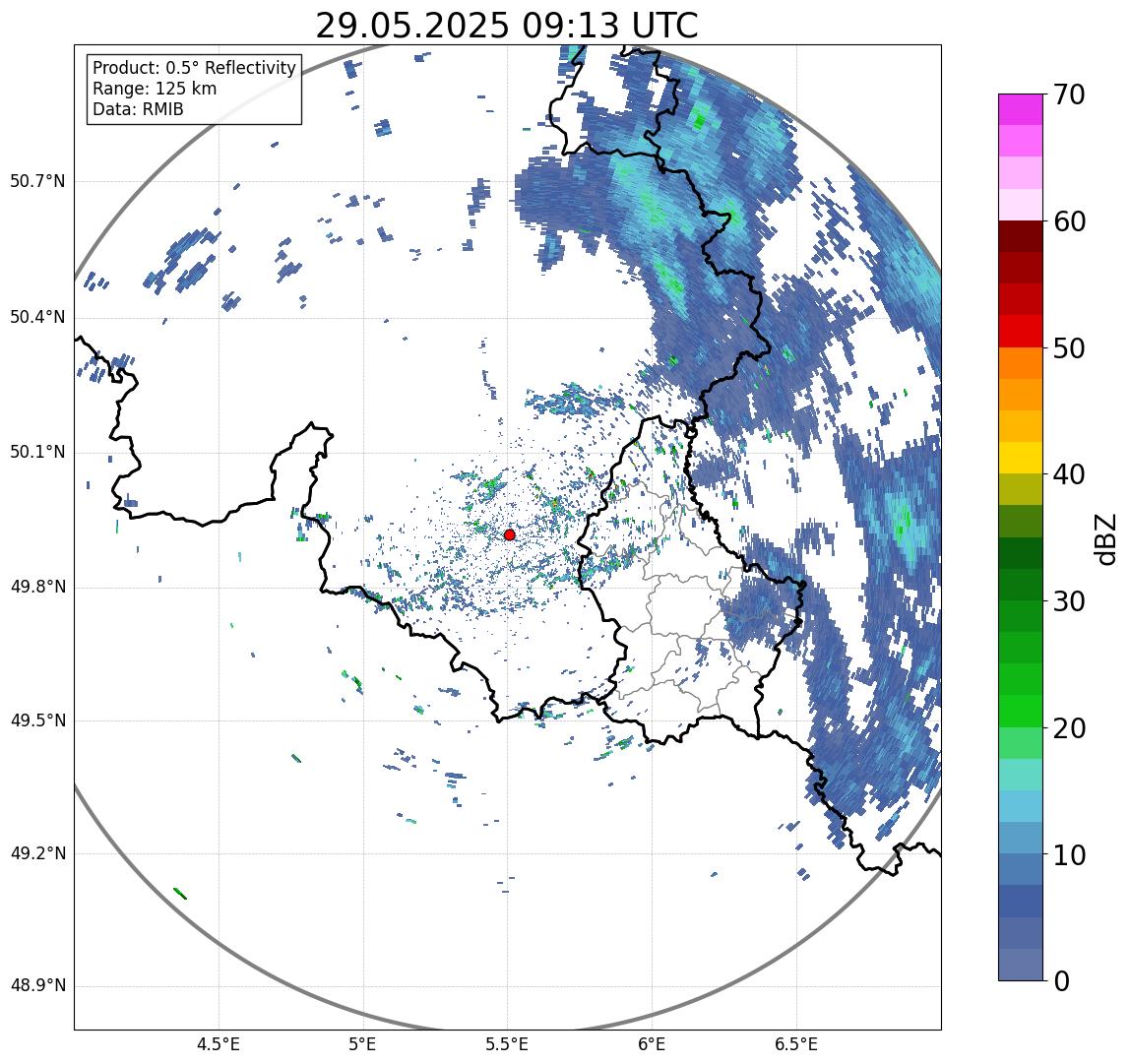Screen dimensions: 1130x1064
Task: Click the colorbar tick label 20
Action: (1068, 728)
